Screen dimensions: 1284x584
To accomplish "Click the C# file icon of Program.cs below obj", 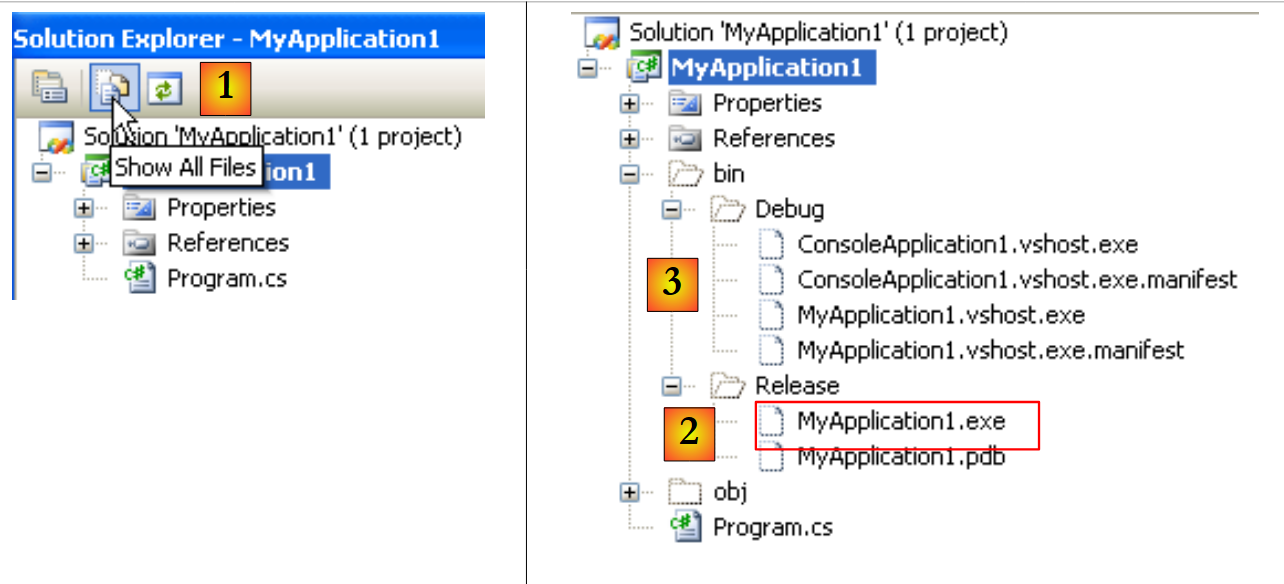I will click(x=686, y=527).
